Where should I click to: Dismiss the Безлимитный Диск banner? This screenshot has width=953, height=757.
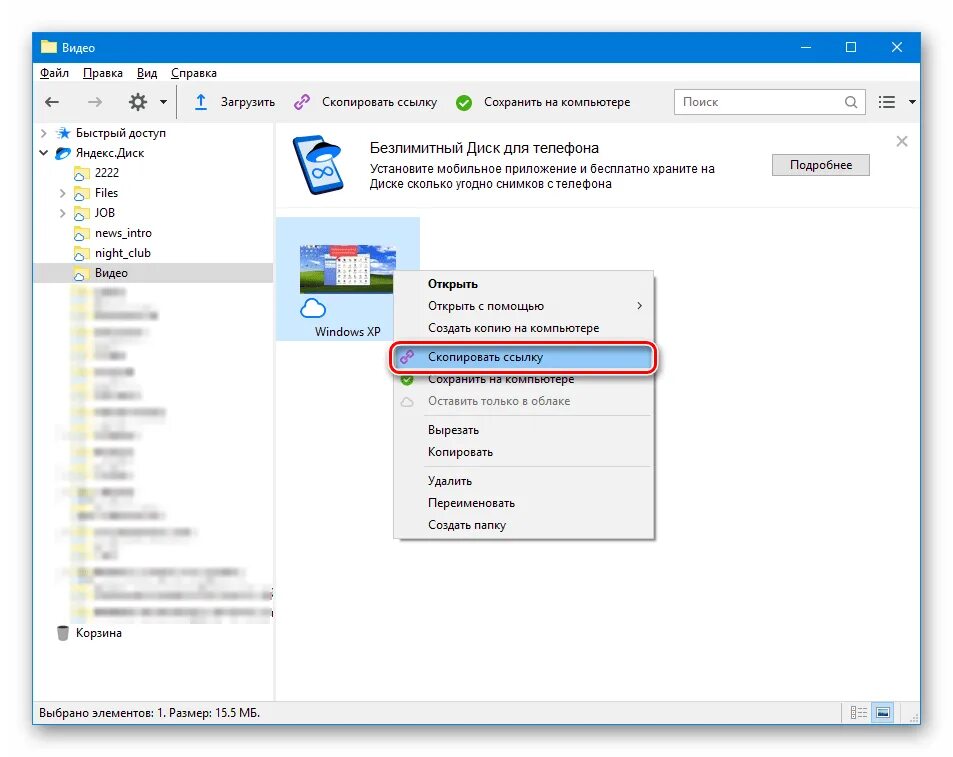[x=902, y=142]
